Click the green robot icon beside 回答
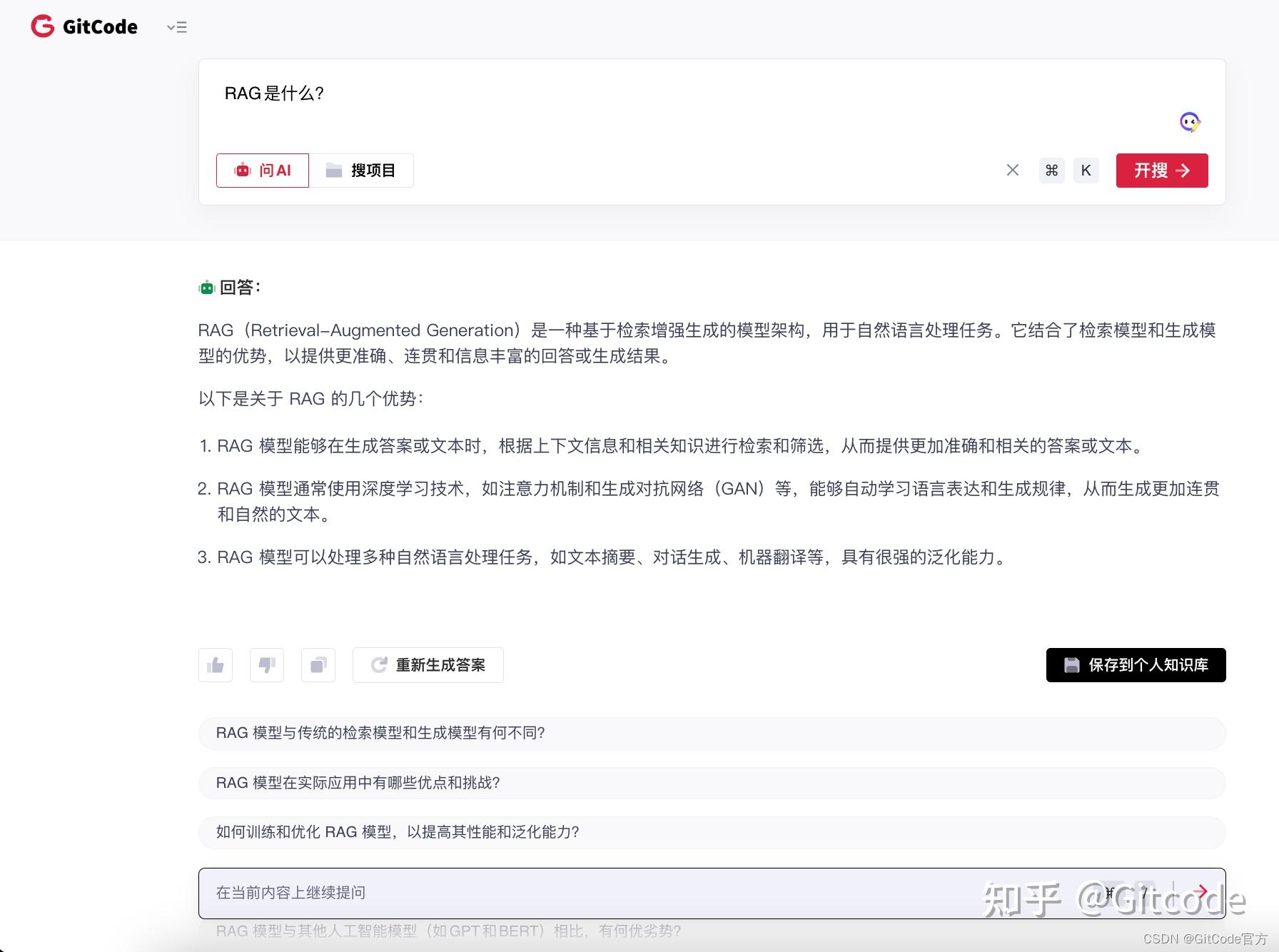This screenshot has width=1279, height=952. 207,286
